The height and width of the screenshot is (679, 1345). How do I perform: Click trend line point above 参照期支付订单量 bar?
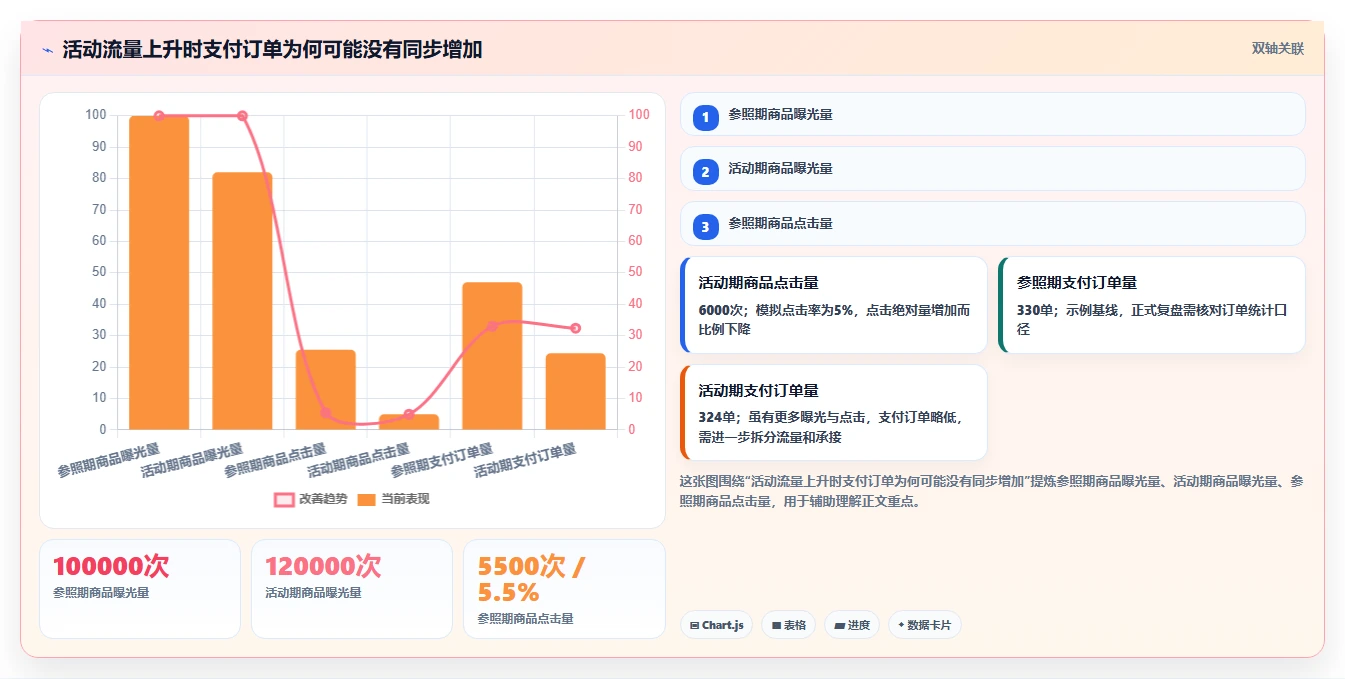[x=492, y=326]
